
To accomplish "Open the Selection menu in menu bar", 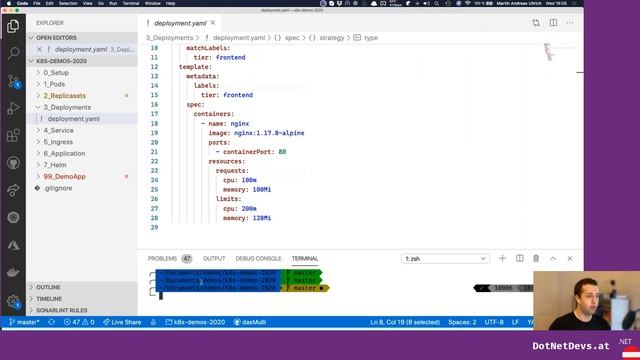I will coord(68,3).
